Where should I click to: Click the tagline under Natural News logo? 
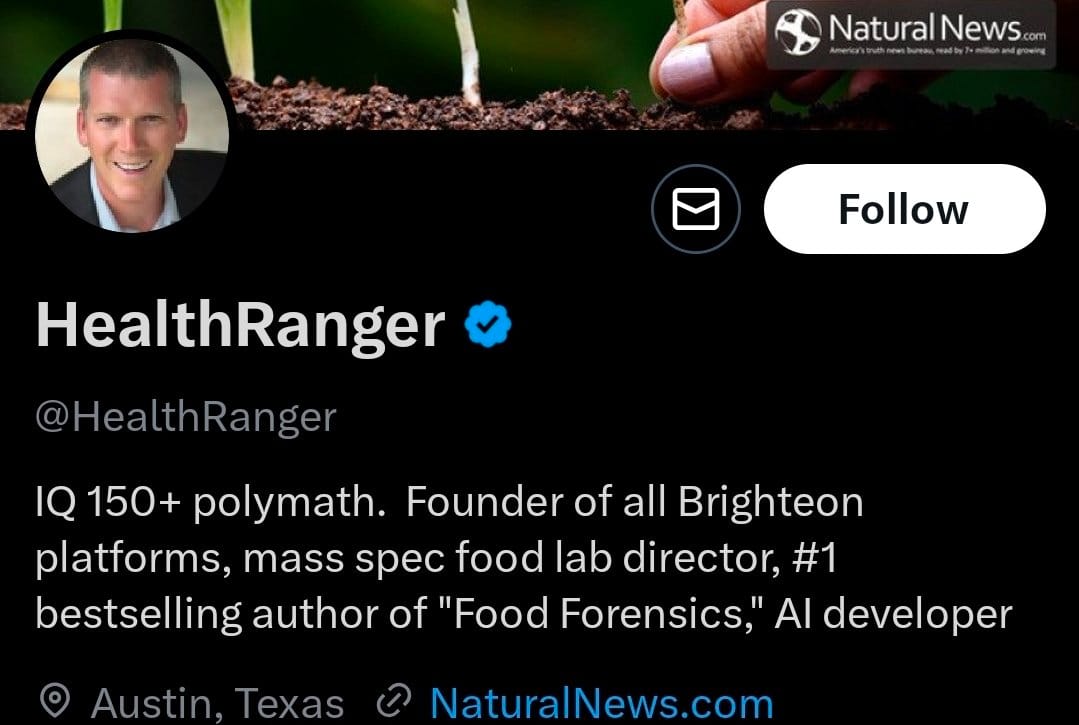(938, 50)
